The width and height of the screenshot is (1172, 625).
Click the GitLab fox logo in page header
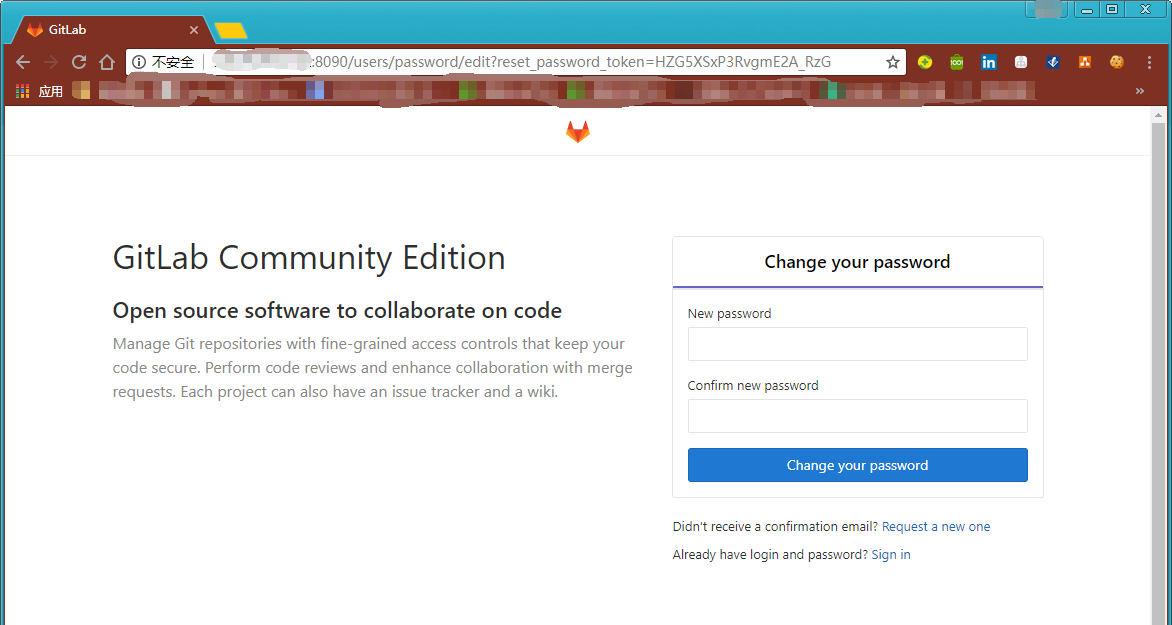[578, 132]
